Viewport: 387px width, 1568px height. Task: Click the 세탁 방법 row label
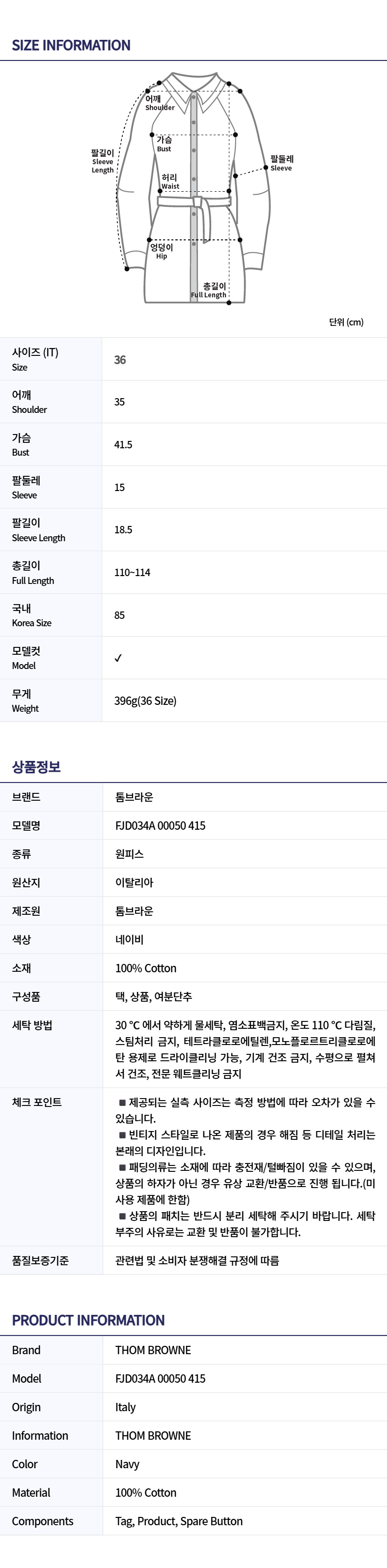32,1025
